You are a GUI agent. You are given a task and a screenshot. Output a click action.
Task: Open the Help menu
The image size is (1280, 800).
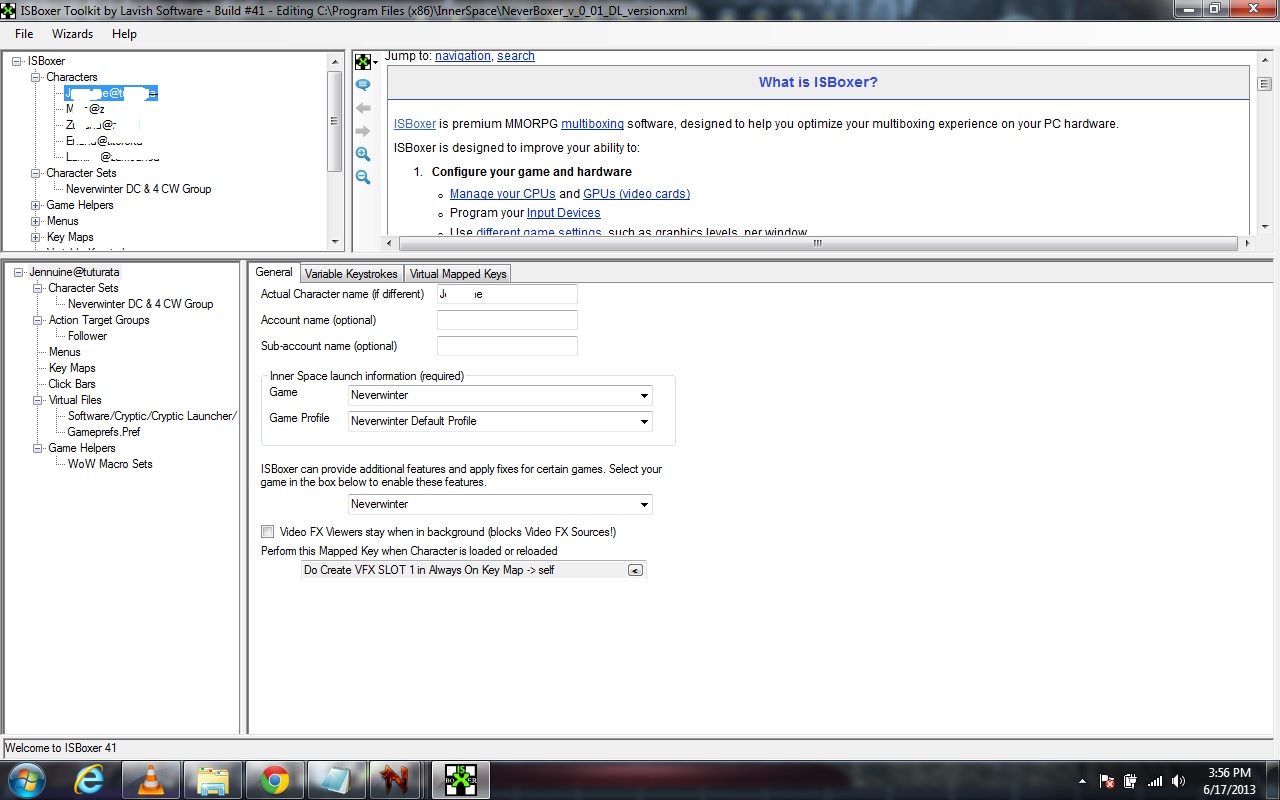coord(124,34)
